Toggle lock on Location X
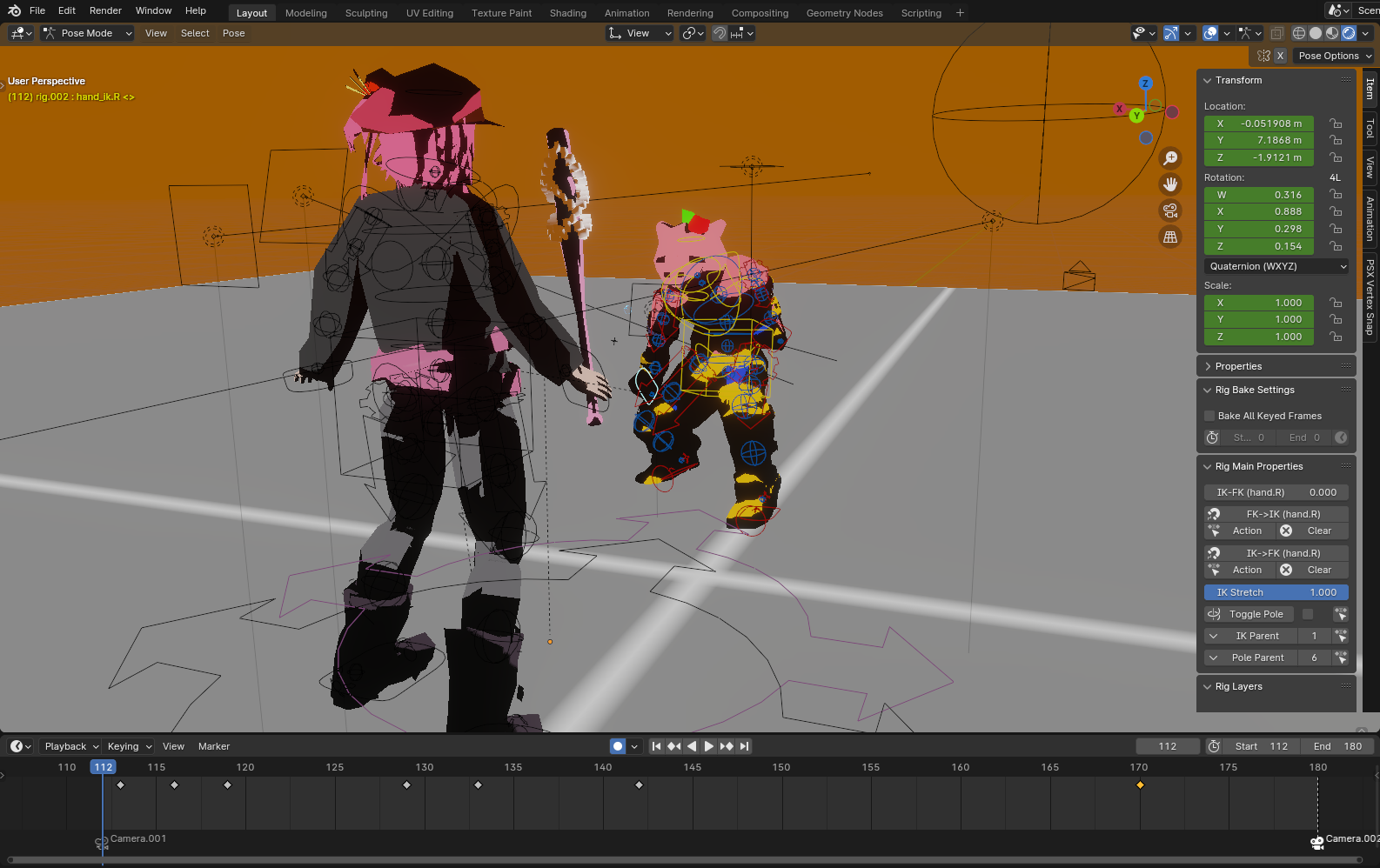Image resolution: width=1380 pixels, height=868 pixels. [x=1336, y=124]
